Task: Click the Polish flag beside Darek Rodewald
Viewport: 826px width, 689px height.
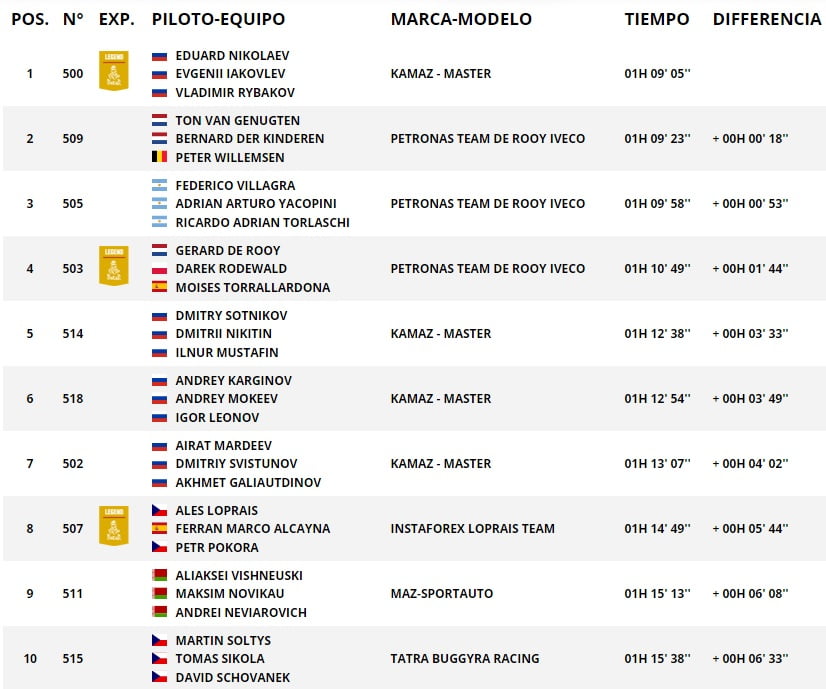Action: pyautogui.click(x=160, y=269)
